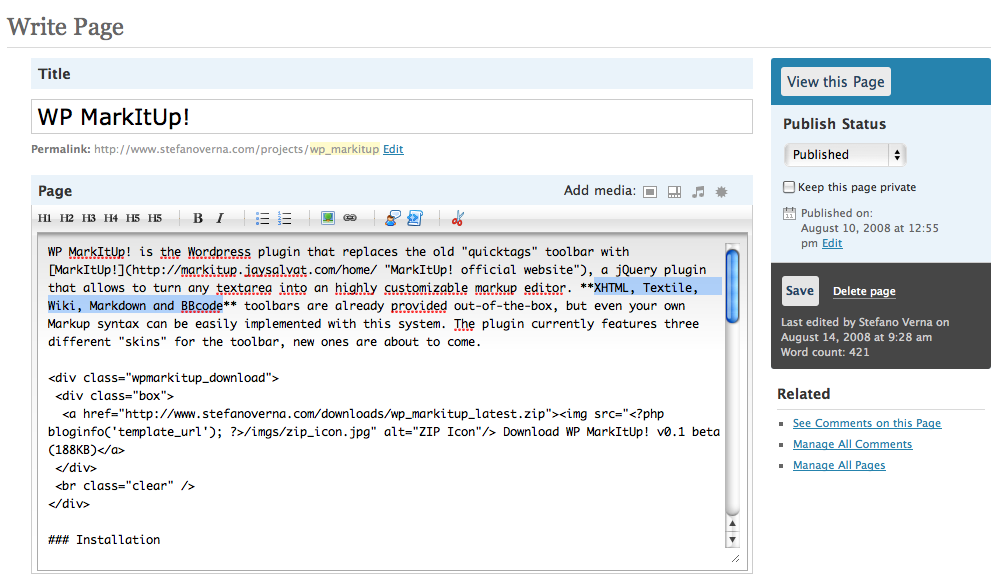Apply H1 heading from the toolbar
This screenshot has height=582, width=999.
coord(45,218)
